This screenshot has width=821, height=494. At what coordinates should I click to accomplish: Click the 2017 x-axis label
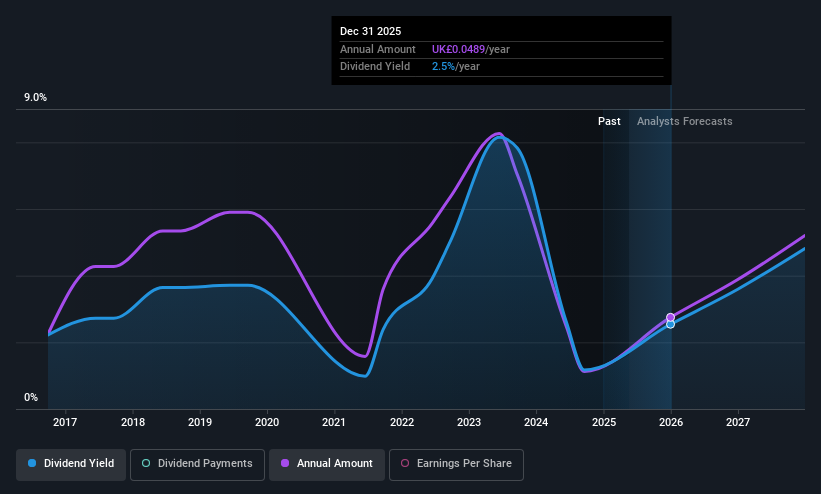tap(65, 422)
